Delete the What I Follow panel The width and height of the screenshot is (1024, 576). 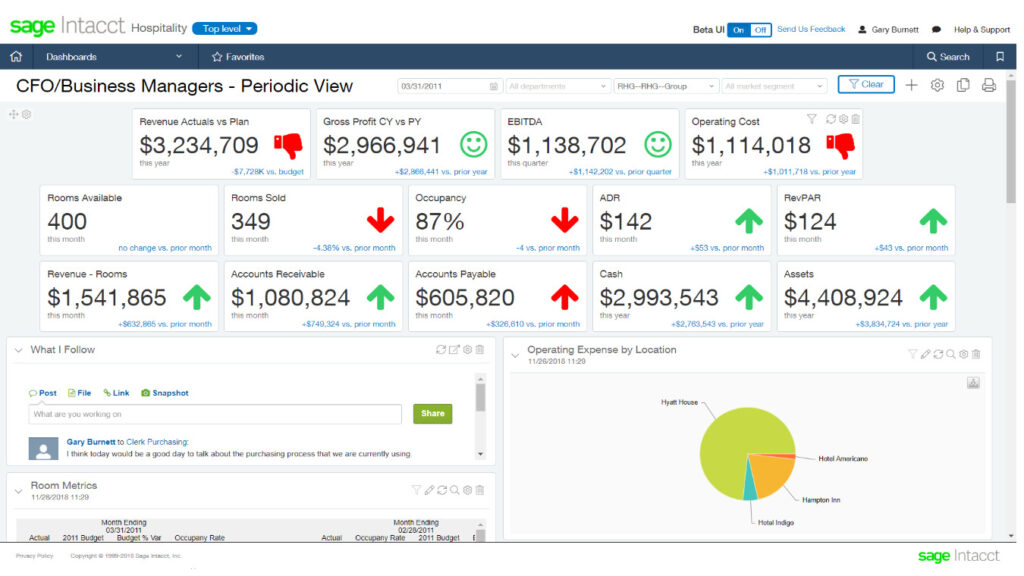click(480, 349)
